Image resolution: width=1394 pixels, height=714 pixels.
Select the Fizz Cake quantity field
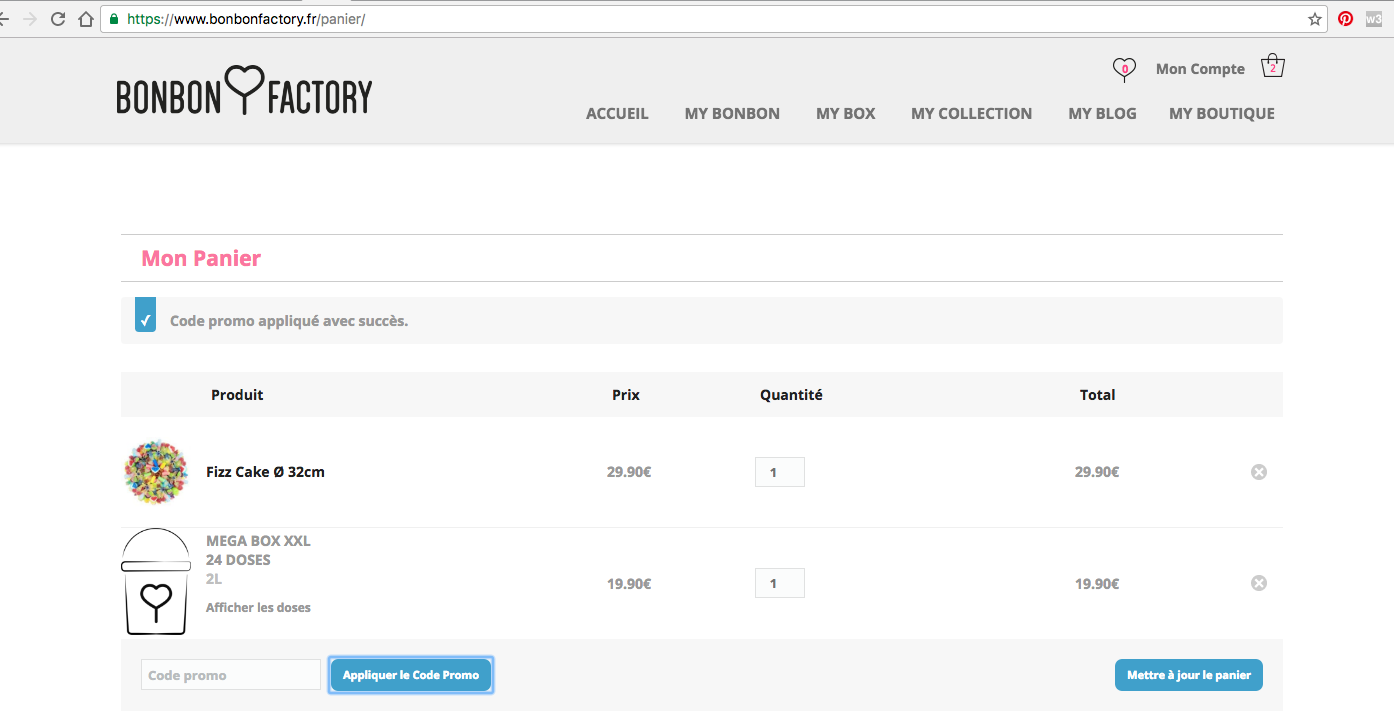pos(779,472)
